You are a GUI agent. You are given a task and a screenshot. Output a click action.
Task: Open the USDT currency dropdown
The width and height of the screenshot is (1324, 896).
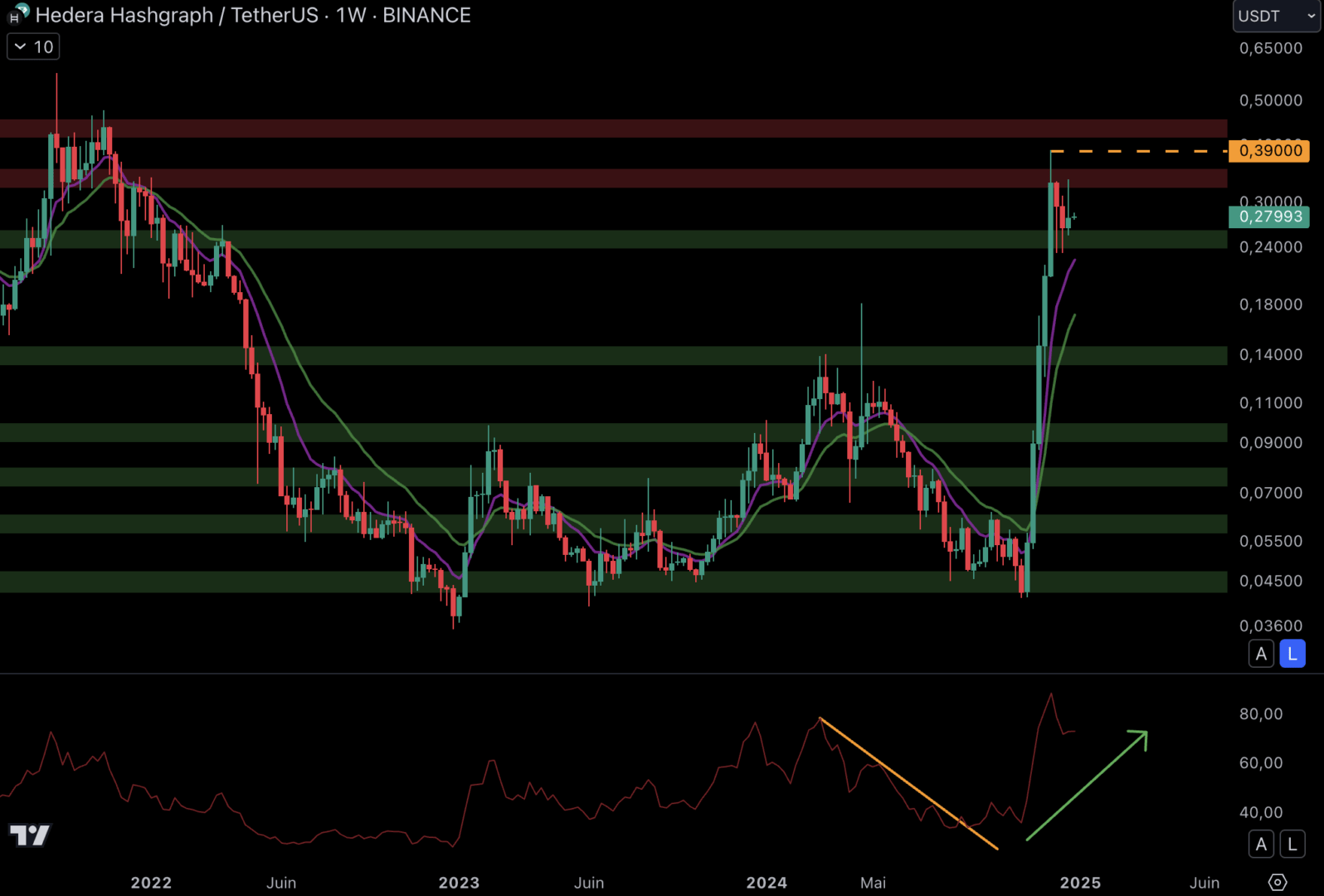click(x=1276, y=16)
